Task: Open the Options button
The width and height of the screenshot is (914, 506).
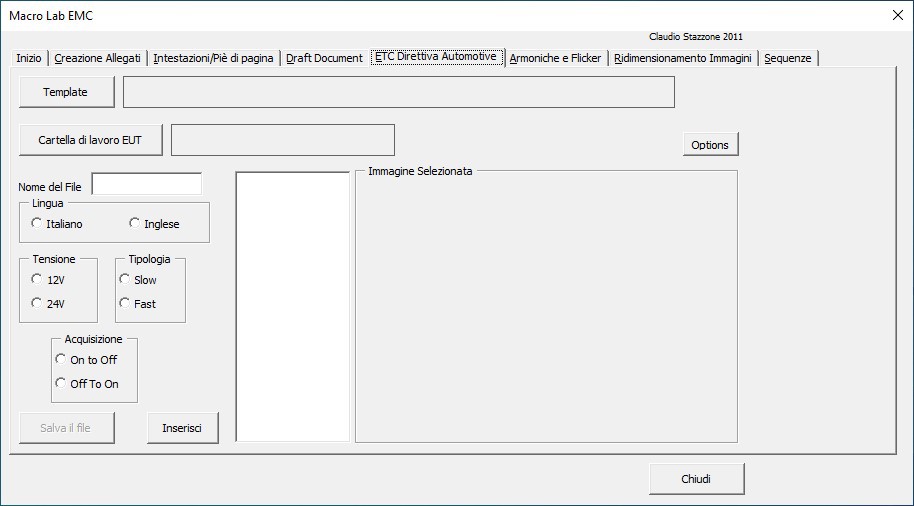Action: (x=710, y=145)
